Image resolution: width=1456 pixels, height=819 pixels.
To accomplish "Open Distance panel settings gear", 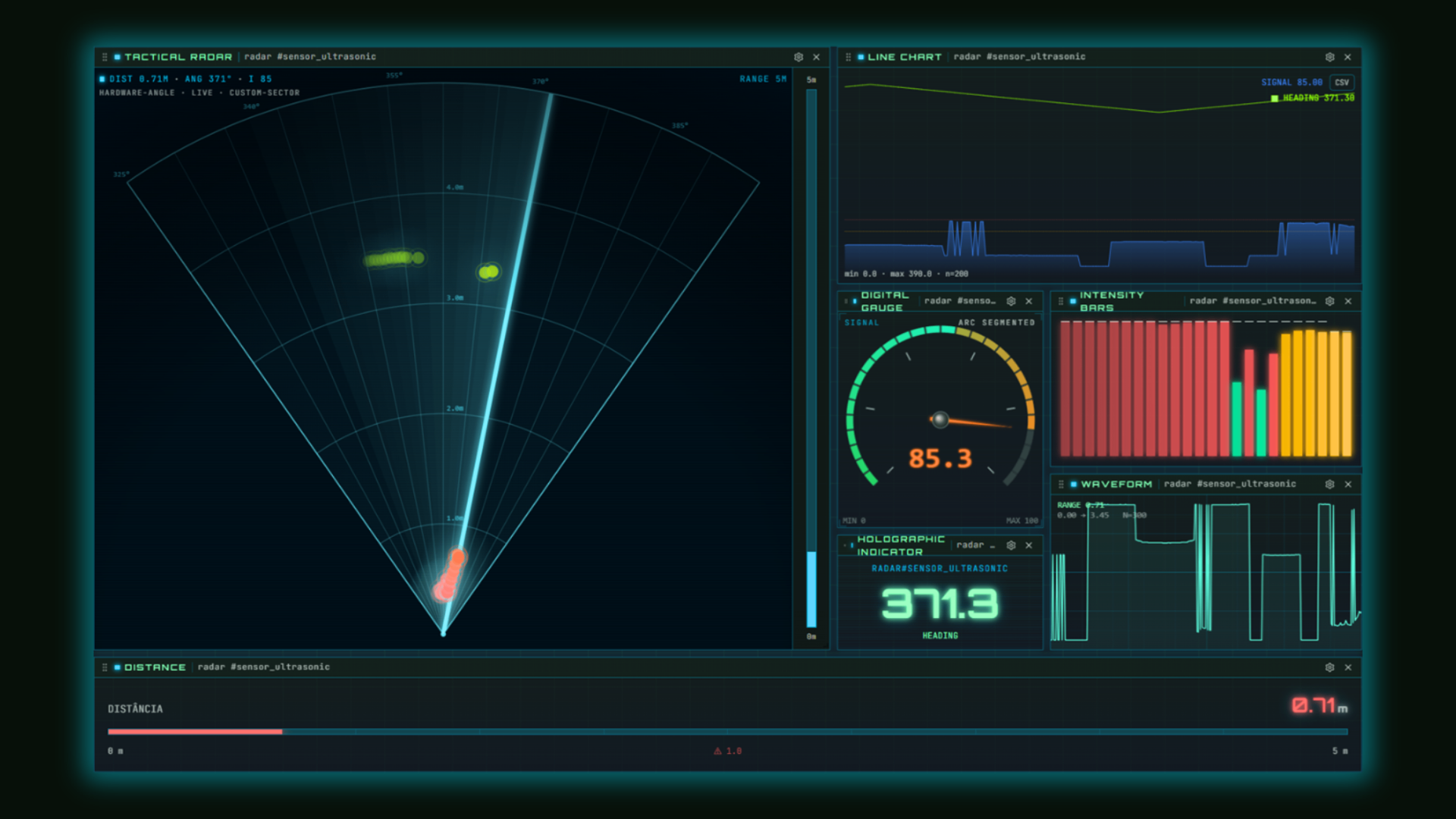I will click(x=1329, y=667).
